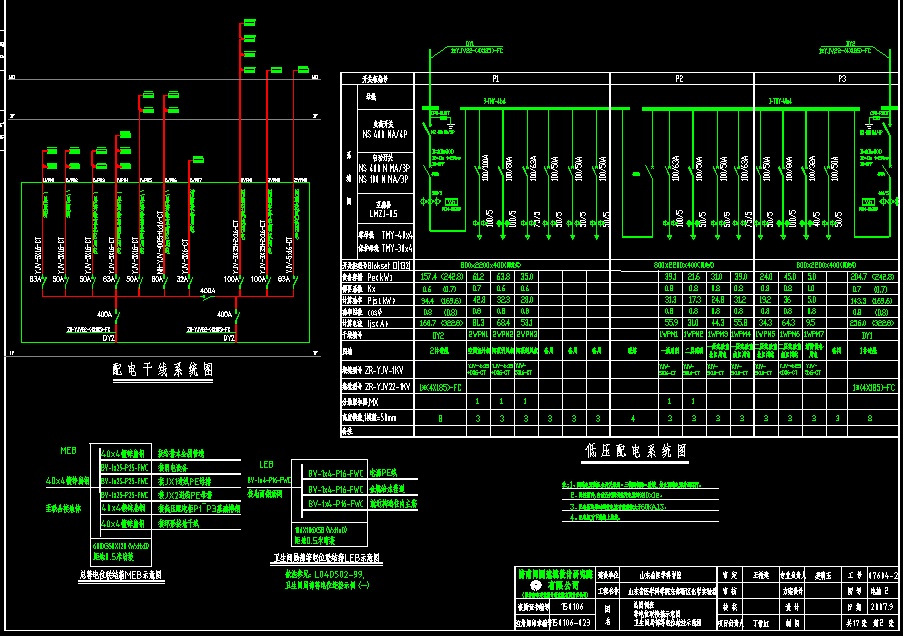The height and width of the screenshot is (636, 903).
Task: Select the P3 panel column header
Action: pyautogui.click(x=842, y=78)
